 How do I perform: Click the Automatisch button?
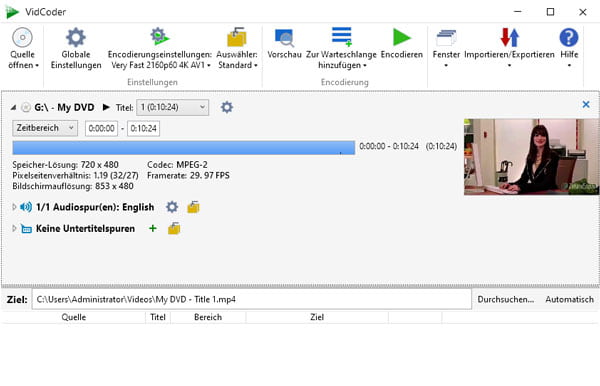[569, 299]
